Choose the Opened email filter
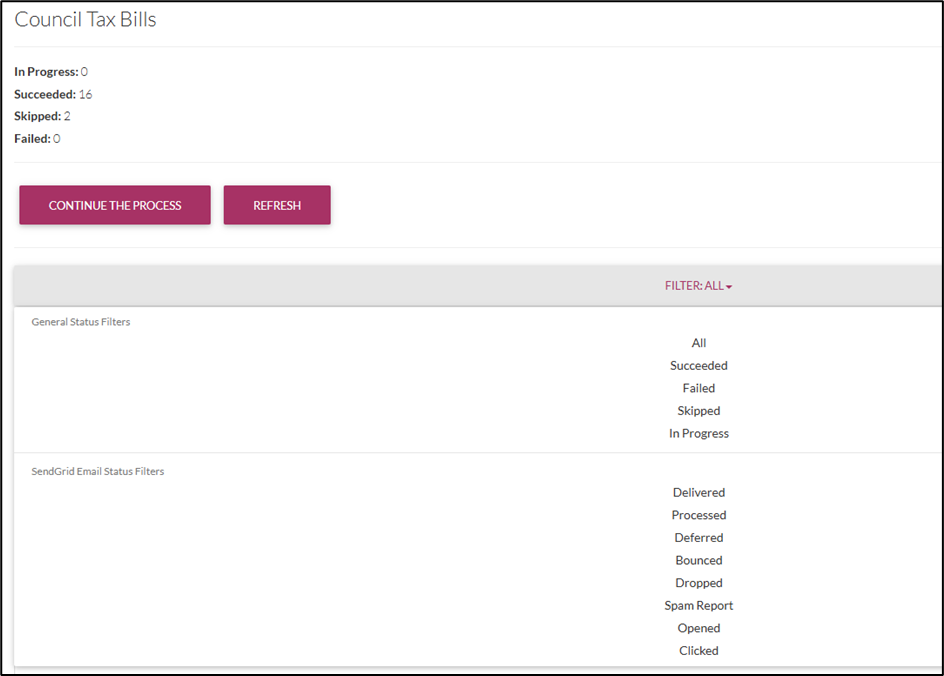 click(698, 628)
